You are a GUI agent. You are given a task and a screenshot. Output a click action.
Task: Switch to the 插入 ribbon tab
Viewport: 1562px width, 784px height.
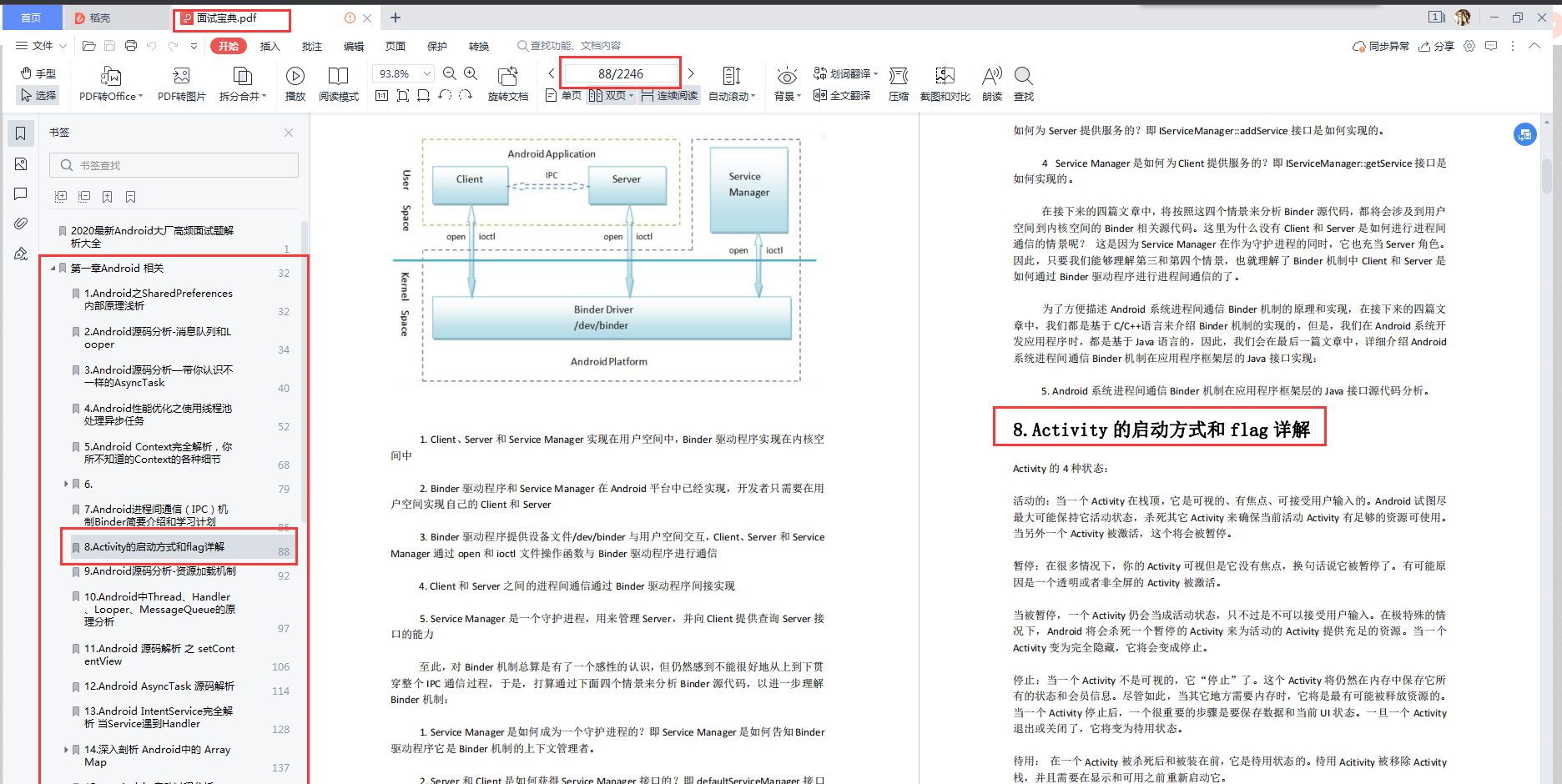270,46
